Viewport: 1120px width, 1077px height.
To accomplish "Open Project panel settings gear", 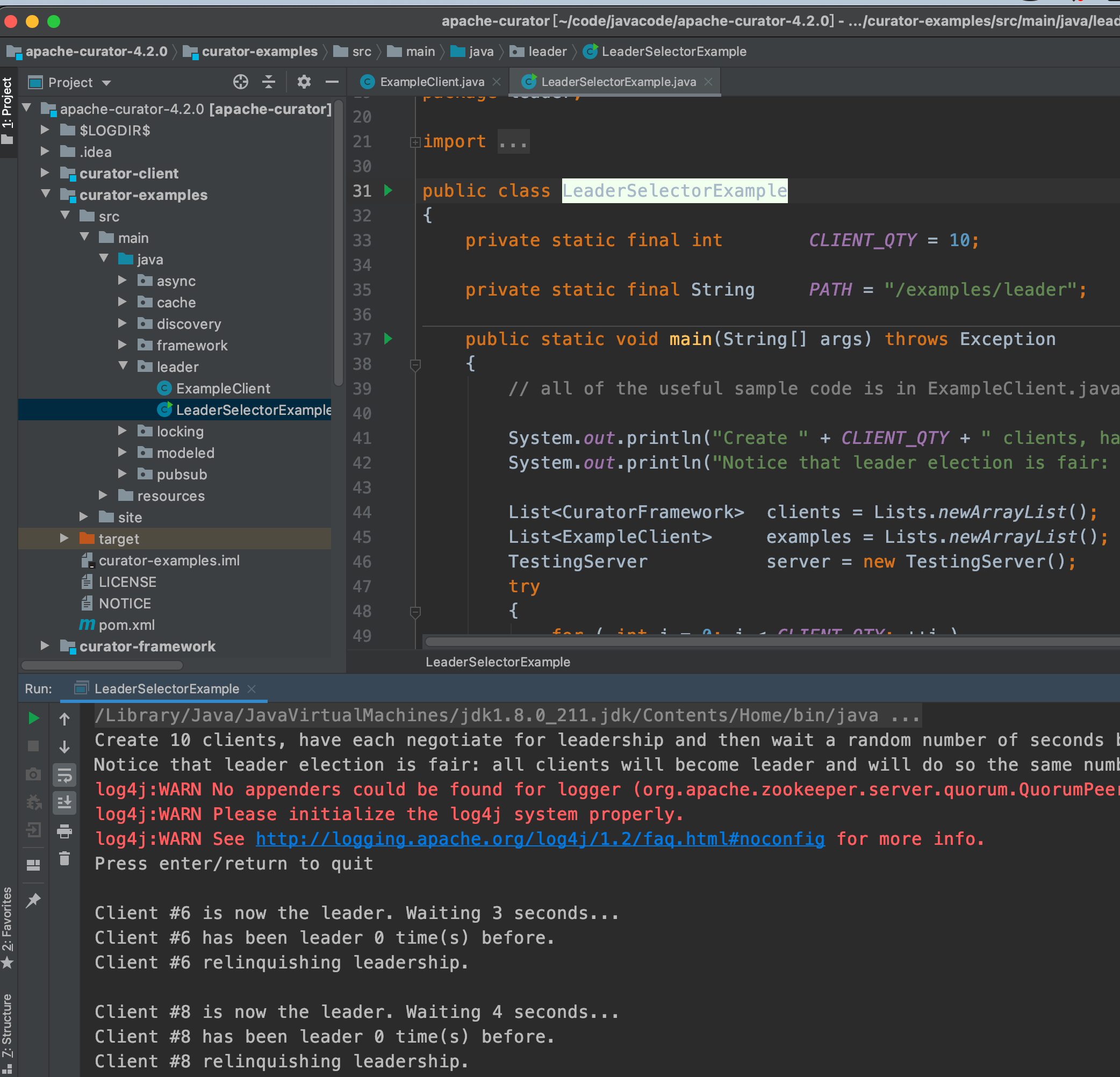I will (x=304, y=82).
